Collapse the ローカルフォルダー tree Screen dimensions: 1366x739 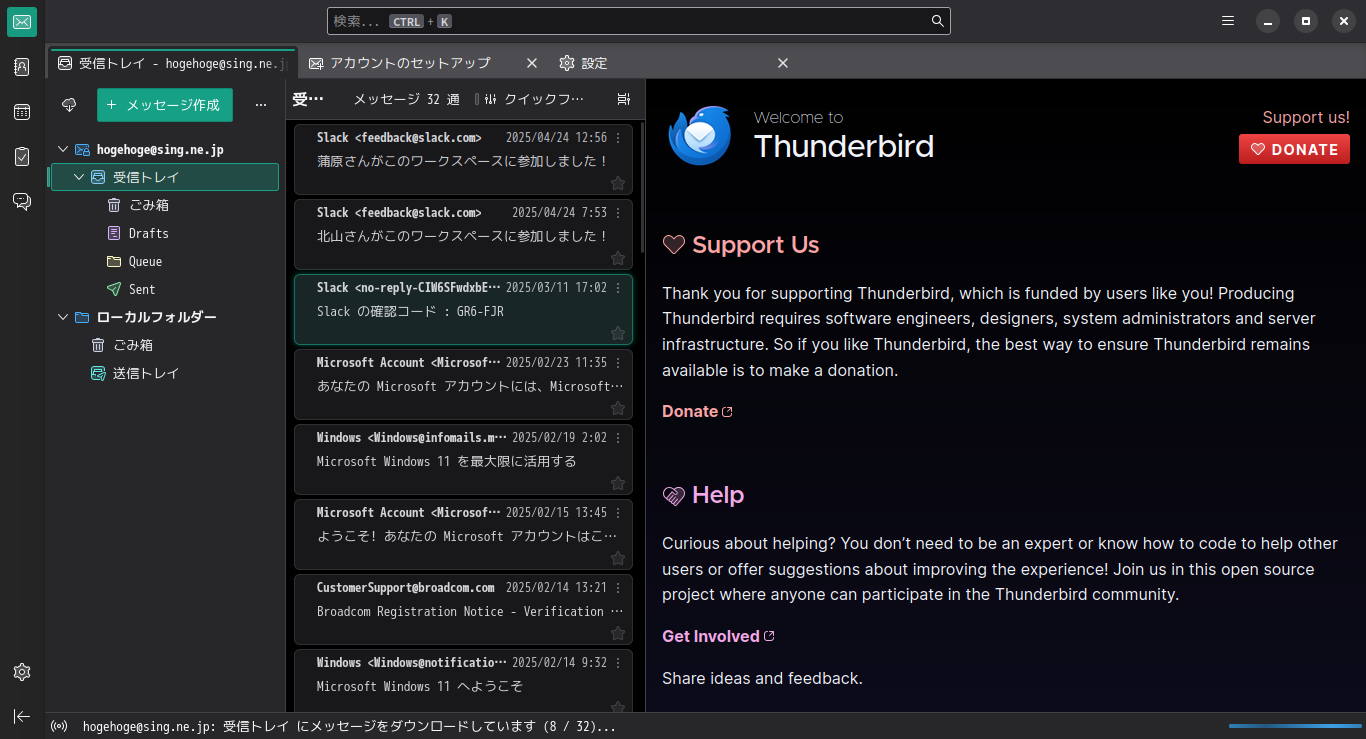(x=63, y=317)
